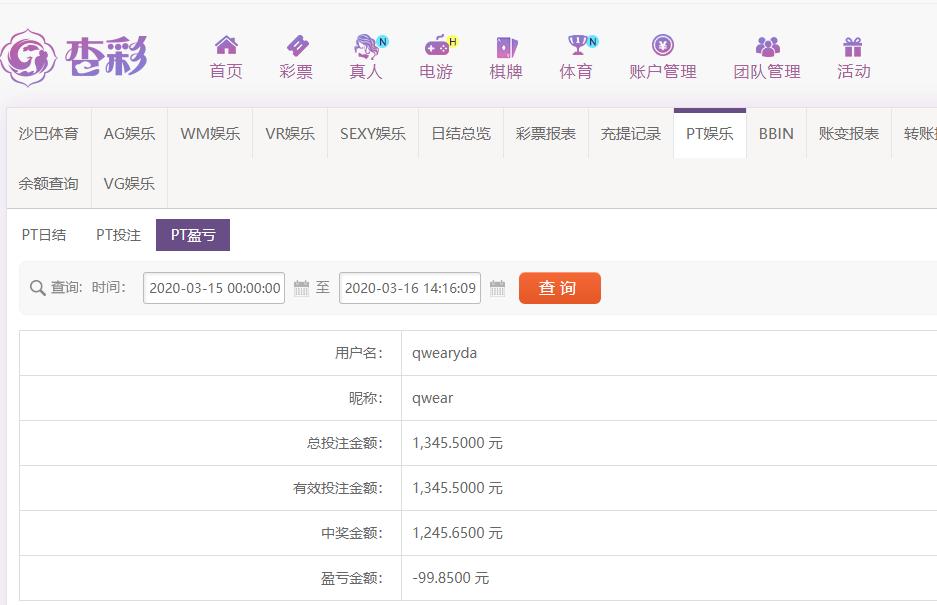Click the orange 查询 button
This screenshot has height=605, width=937.
coord(559,288)
